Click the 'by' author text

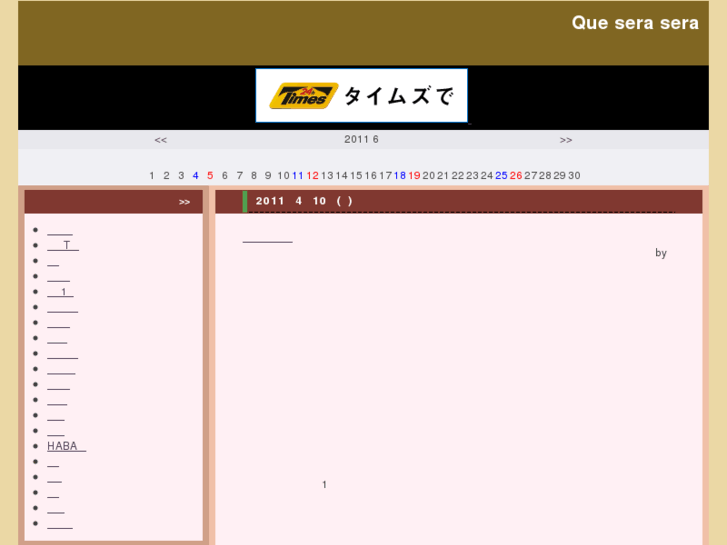pyautogui.click(x=661, y=253)
